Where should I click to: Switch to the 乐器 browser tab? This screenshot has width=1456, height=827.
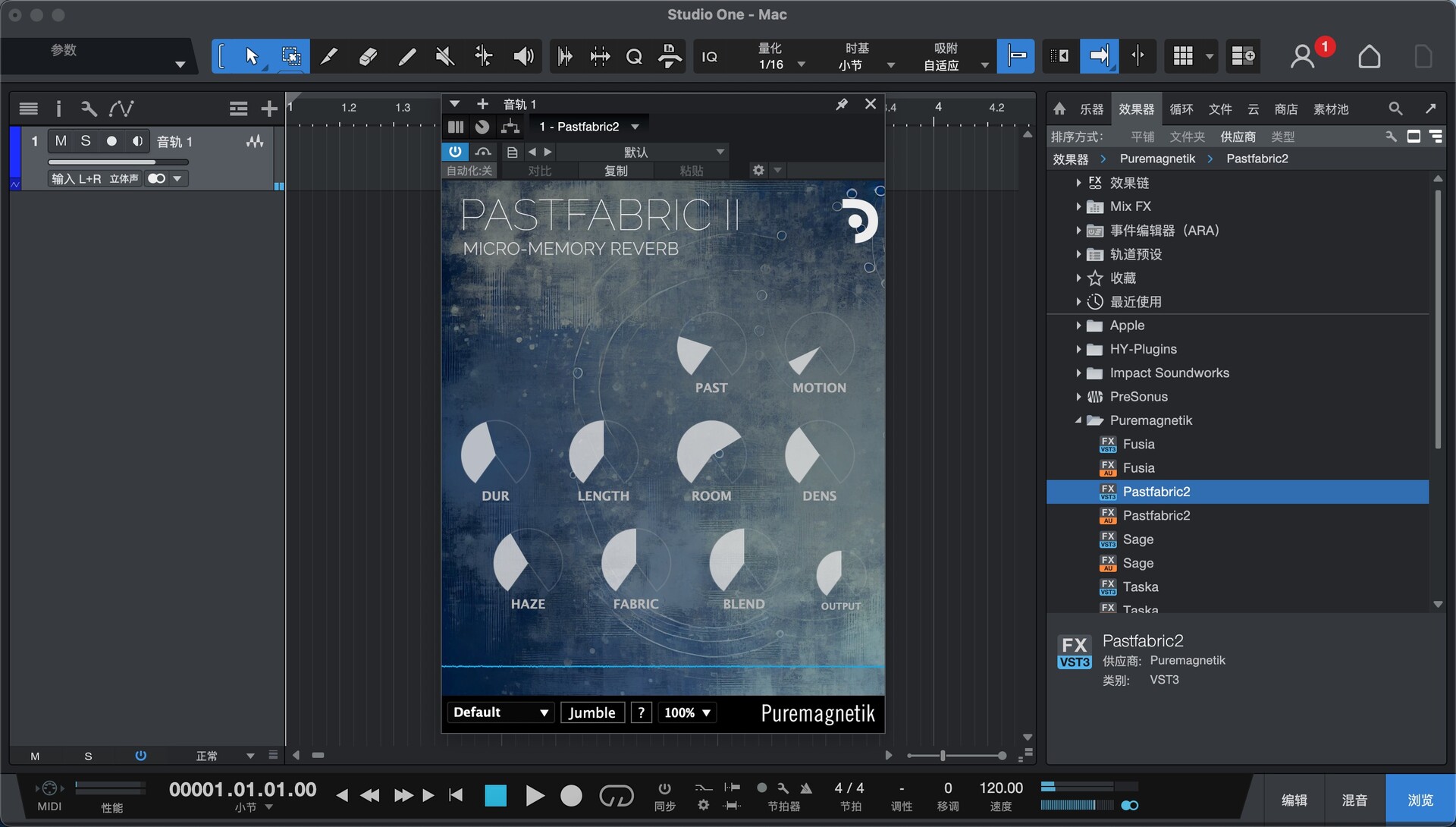[1091, 109]
